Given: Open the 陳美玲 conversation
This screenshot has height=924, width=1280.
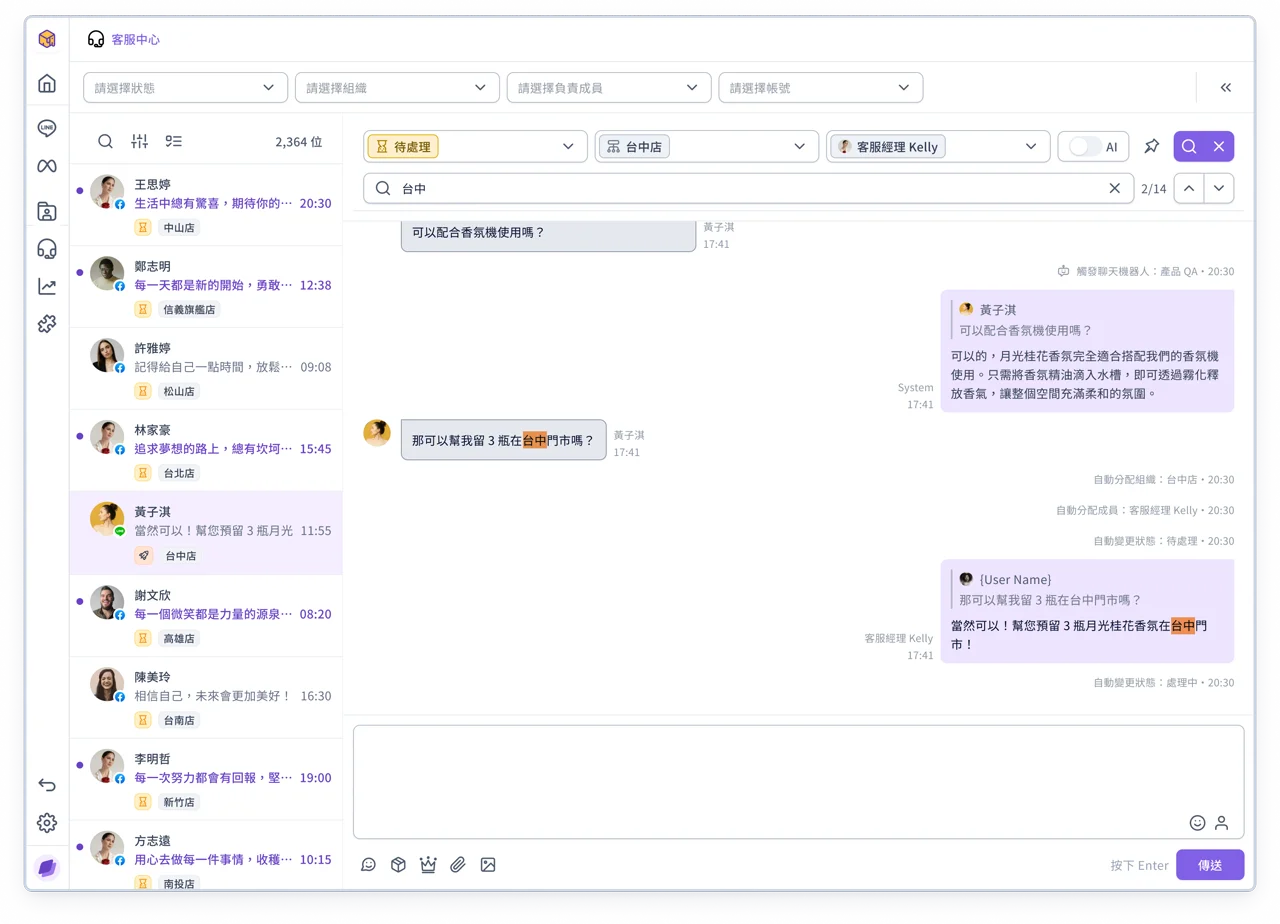Looking at the screenshot, I should click(206, 698).
